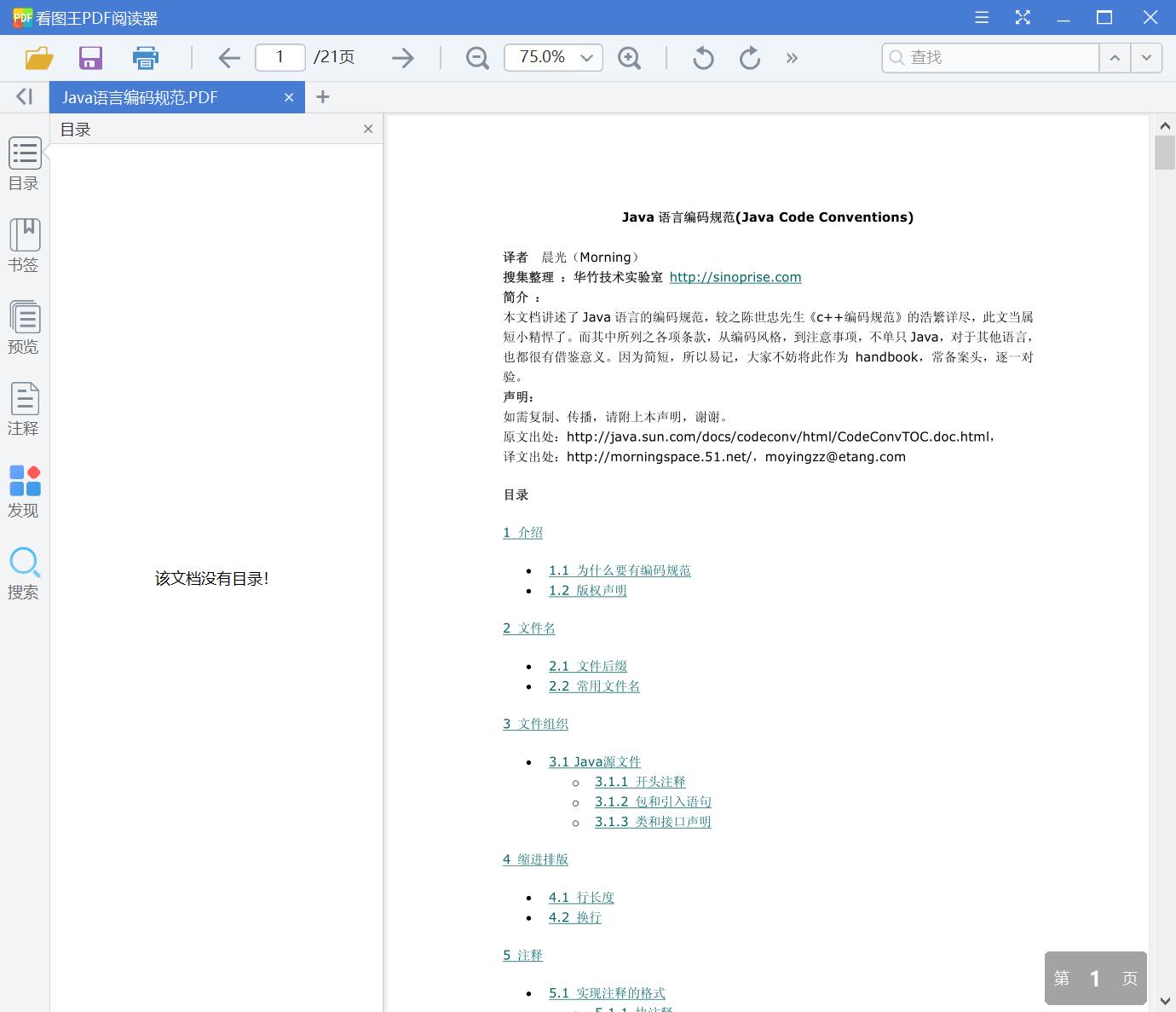Print the document with the printer icon
The height and width of the screenshot is (1012, 1176).
tap(146, 58)
